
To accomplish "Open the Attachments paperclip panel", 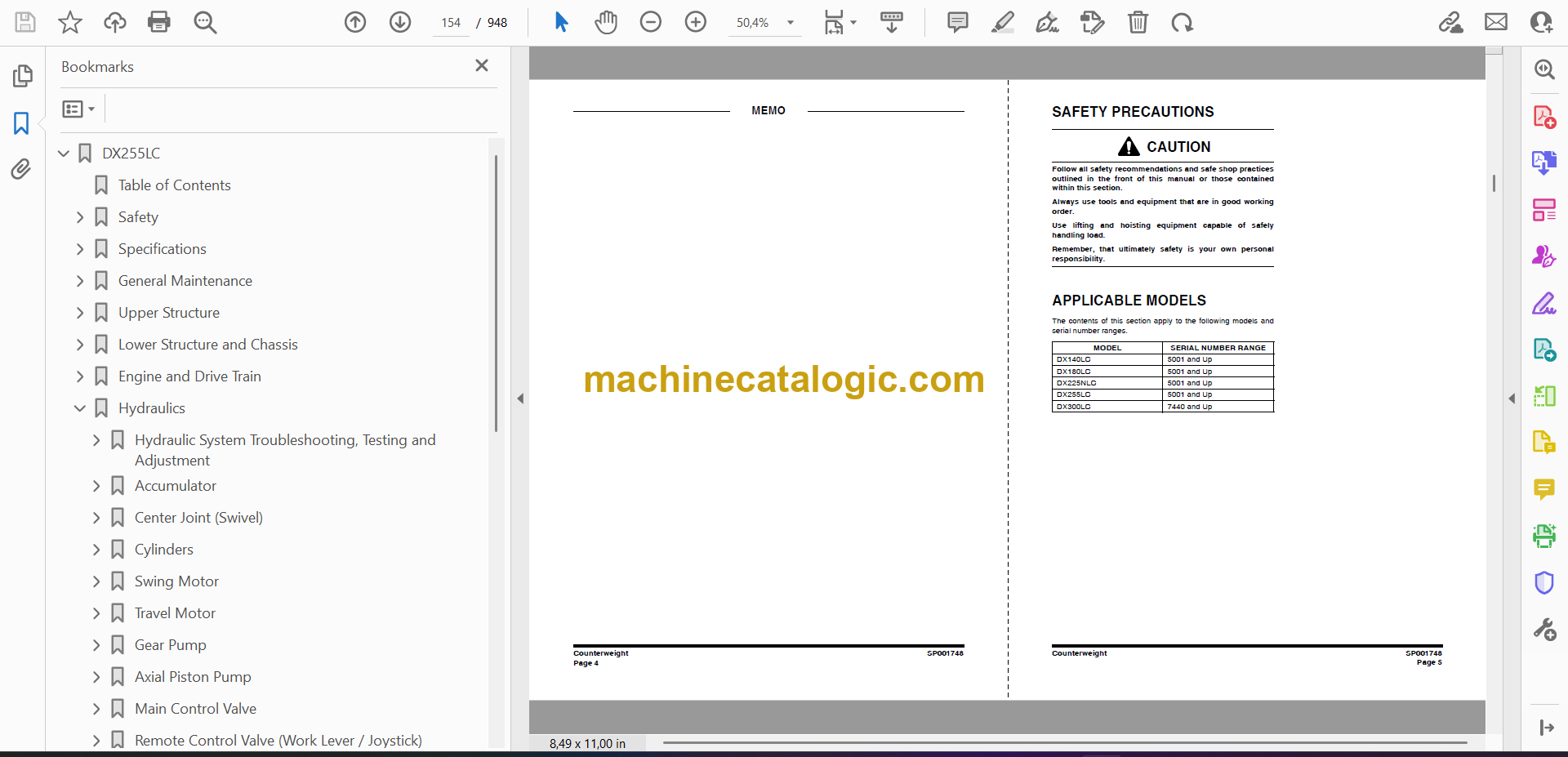I will click(x=22, y=169).
